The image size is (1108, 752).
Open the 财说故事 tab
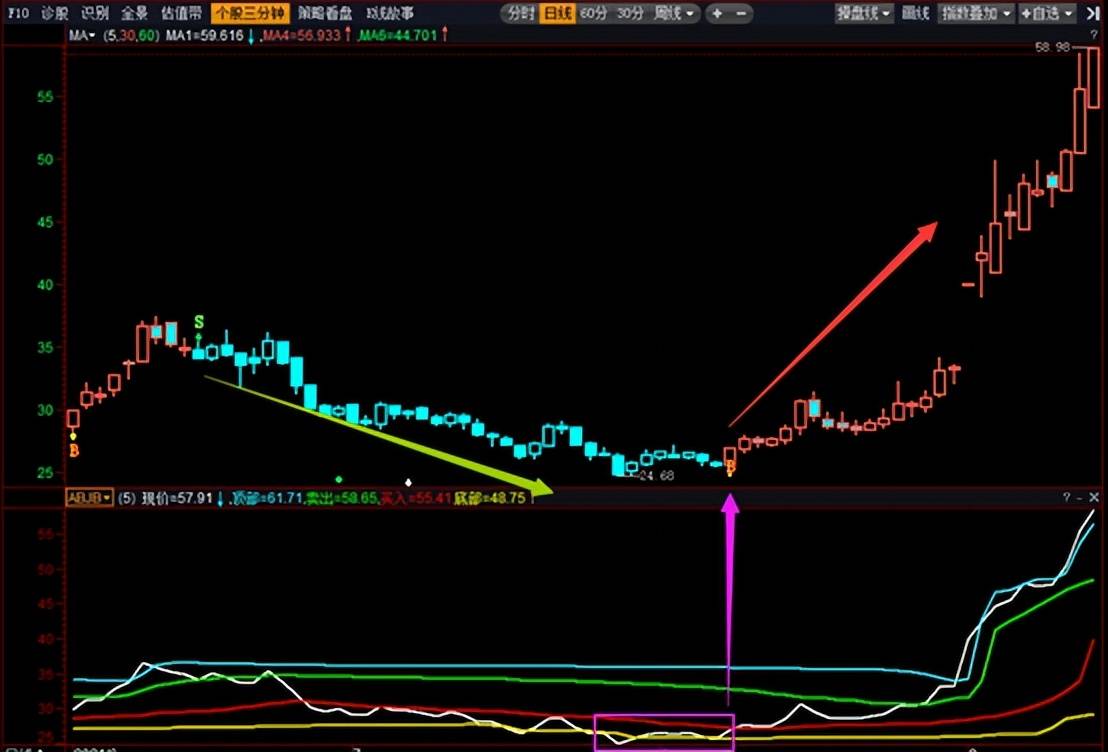click(390, 13)
